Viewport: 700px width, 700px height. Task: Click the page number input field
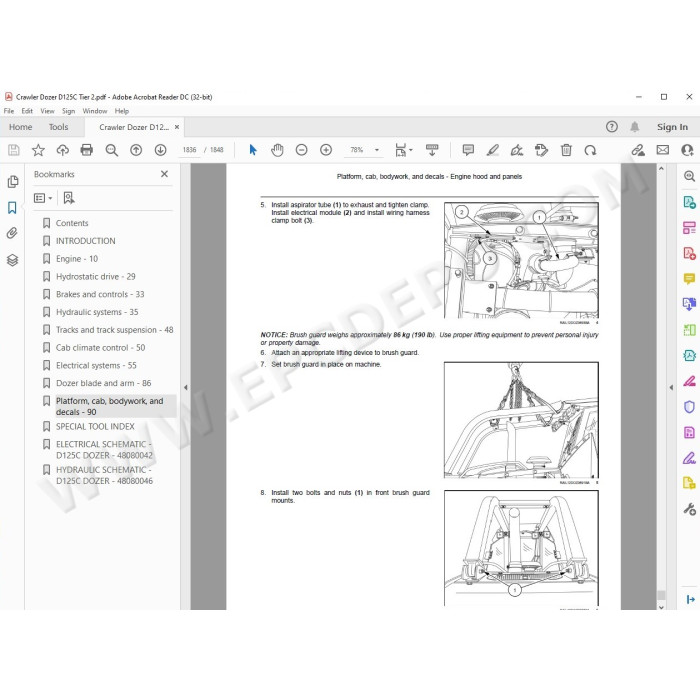pos(189,150)
